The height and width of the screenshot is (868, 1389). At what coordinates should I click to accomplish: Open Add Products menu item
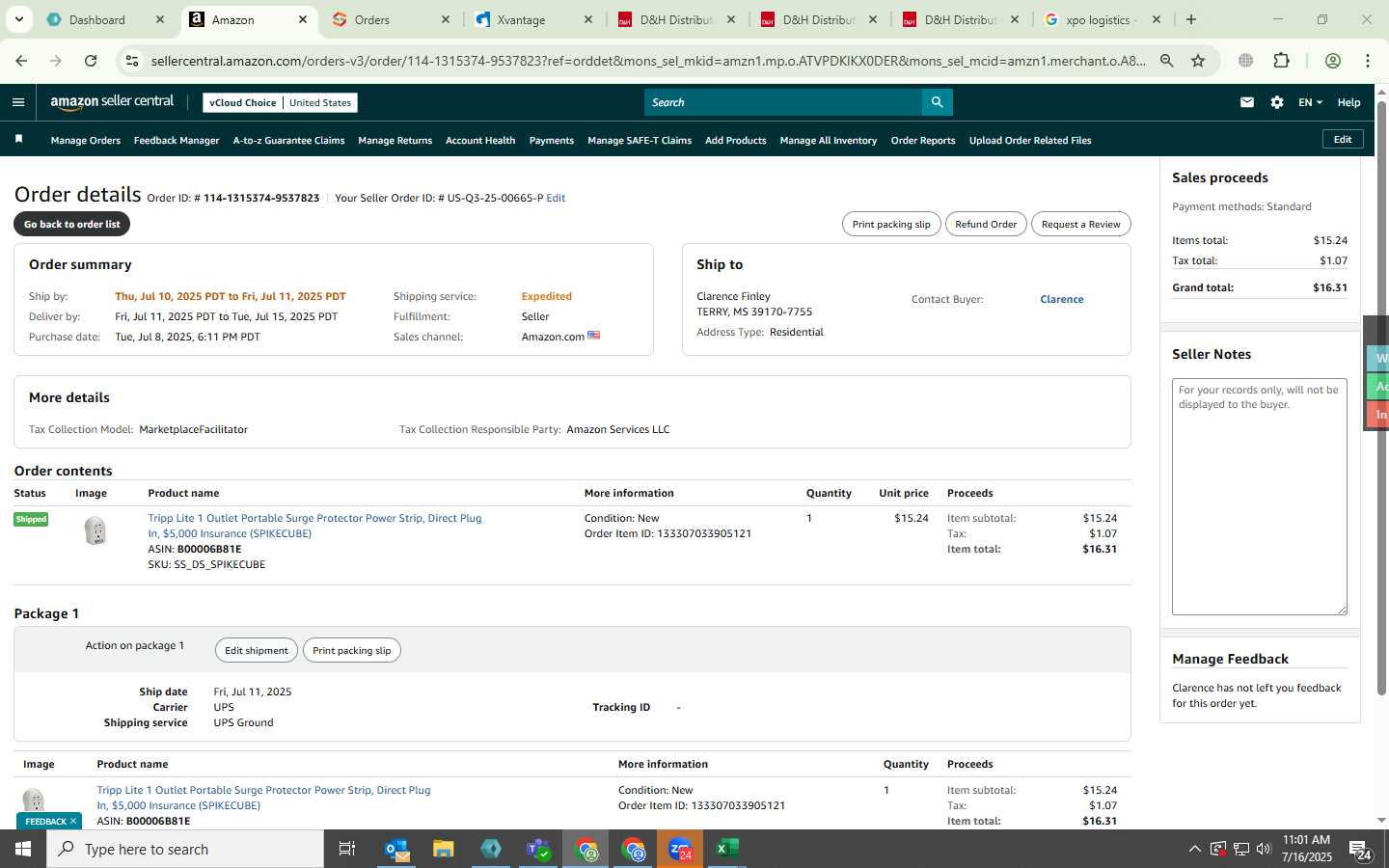click(x=736, y=141)
